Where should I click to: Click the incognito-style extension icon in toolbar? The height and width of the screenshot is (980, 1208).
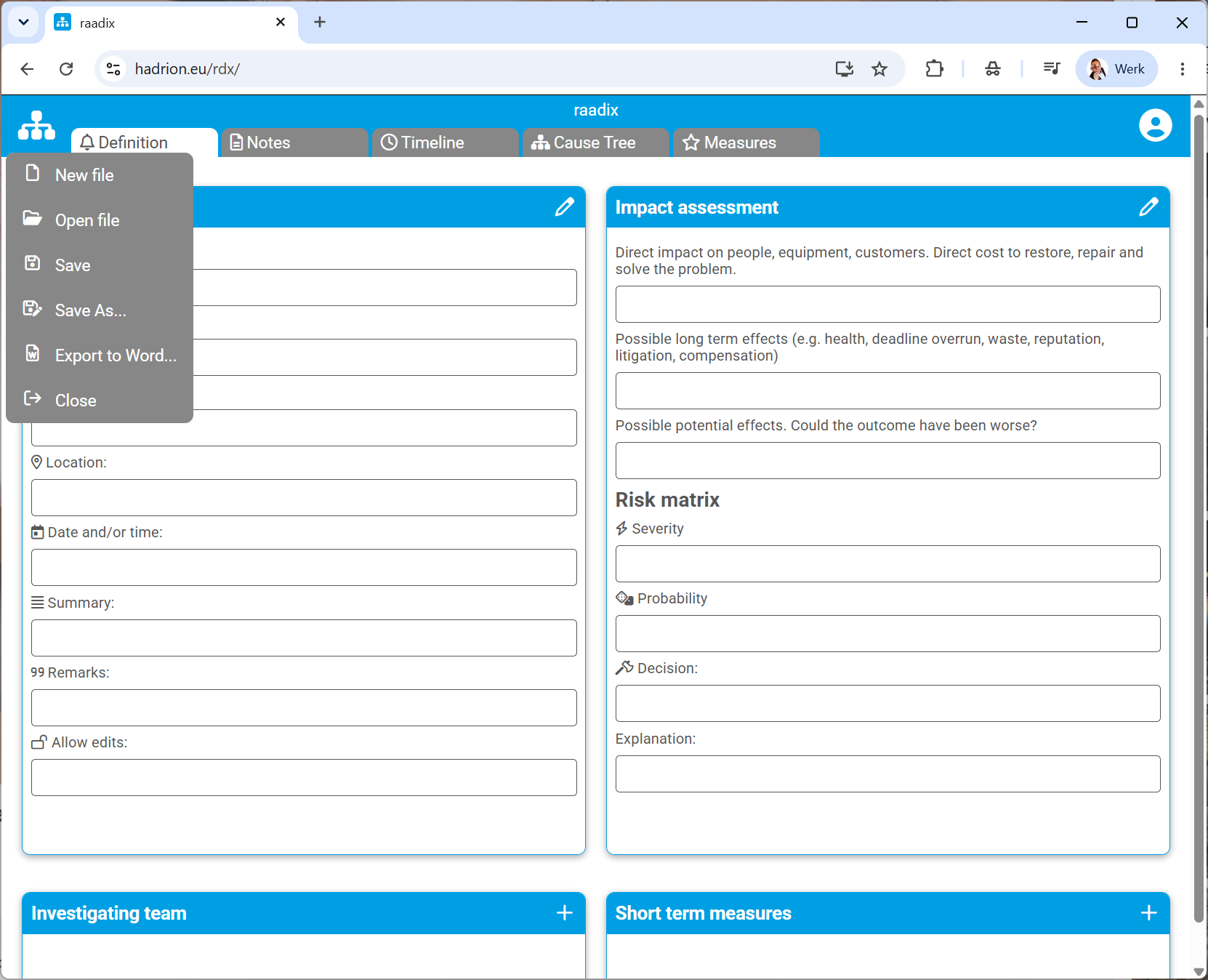(x=993, y=69)
